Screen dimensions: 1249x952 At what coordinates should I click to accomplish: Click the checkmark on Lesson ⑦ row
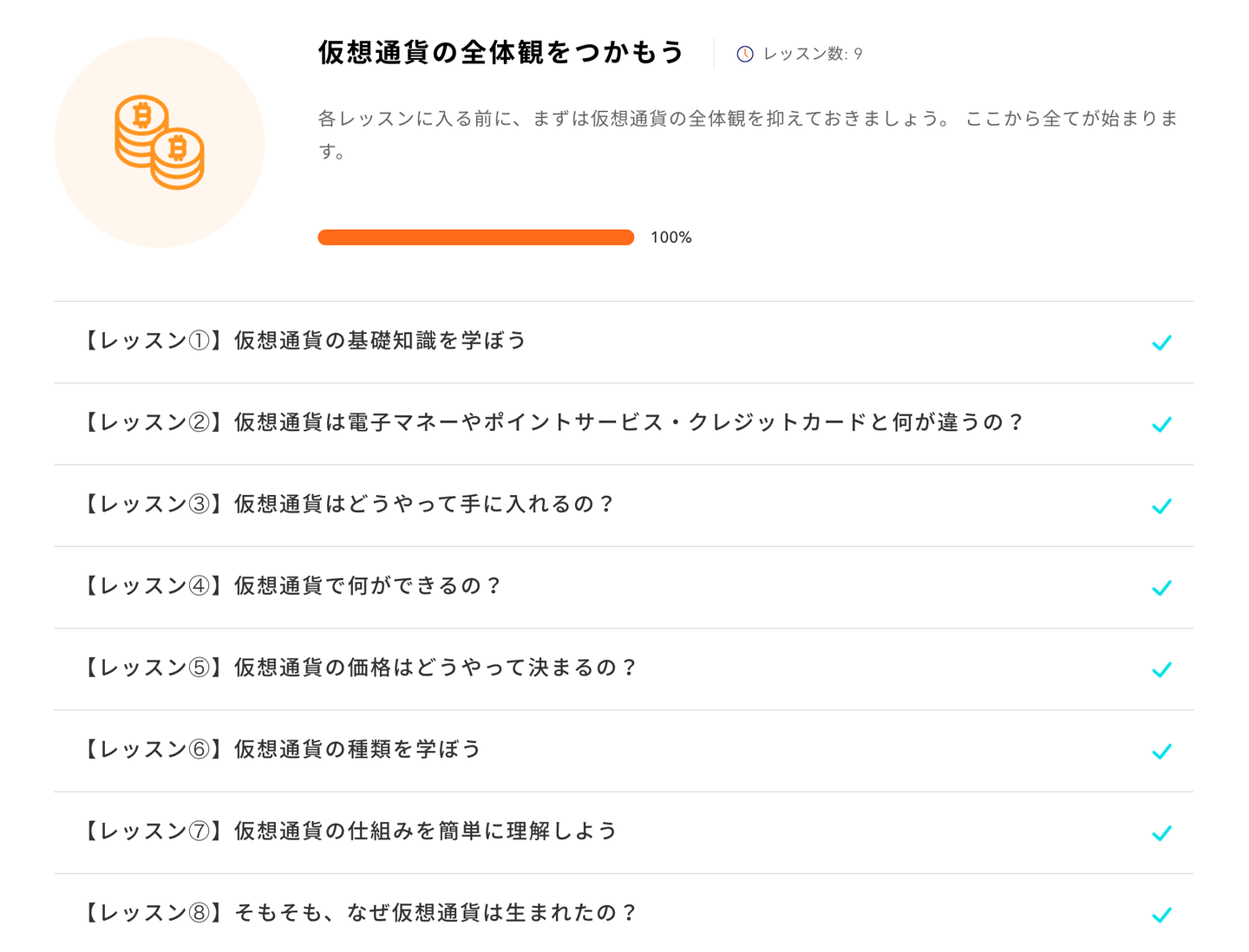[x=1161, y=832]
